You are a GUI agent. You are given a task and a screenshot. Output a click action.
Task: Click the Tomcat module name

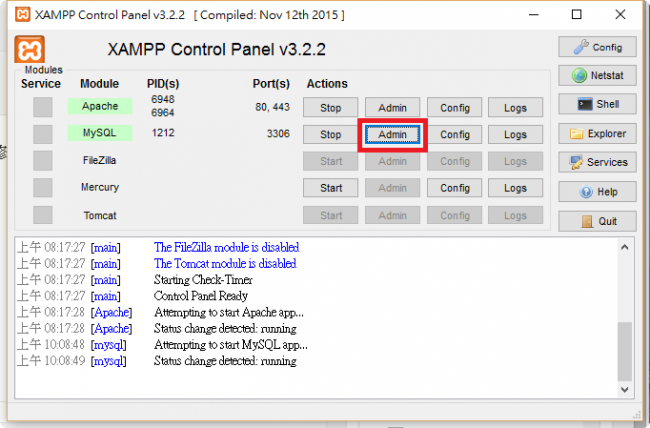point(100,215)
